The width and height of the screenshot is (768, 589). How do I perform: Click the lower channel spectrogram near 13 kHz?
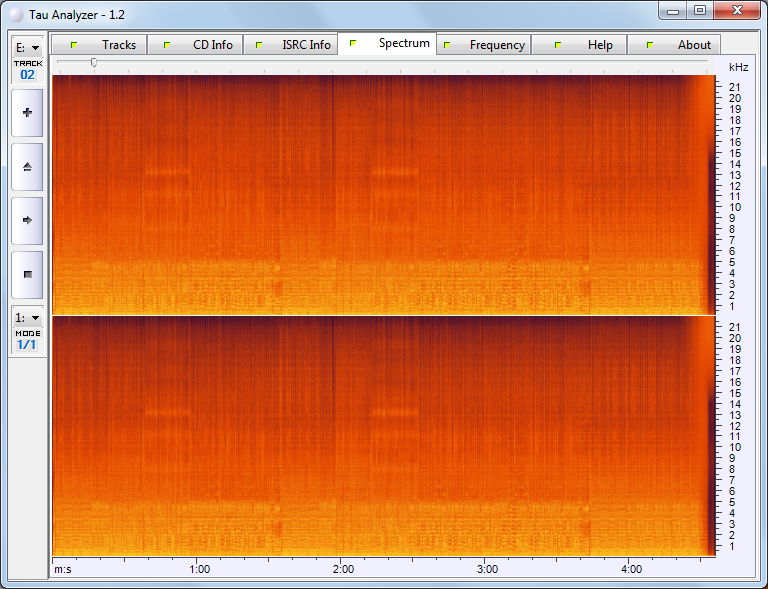pos(380,413)
